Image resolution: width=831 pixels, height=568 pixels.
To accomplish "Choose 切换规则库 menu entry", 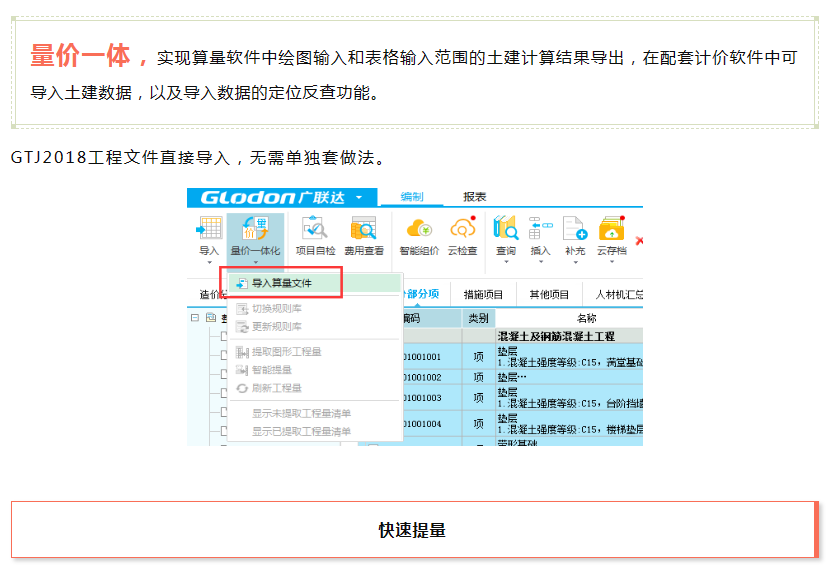I will click(x=315, y=308).
